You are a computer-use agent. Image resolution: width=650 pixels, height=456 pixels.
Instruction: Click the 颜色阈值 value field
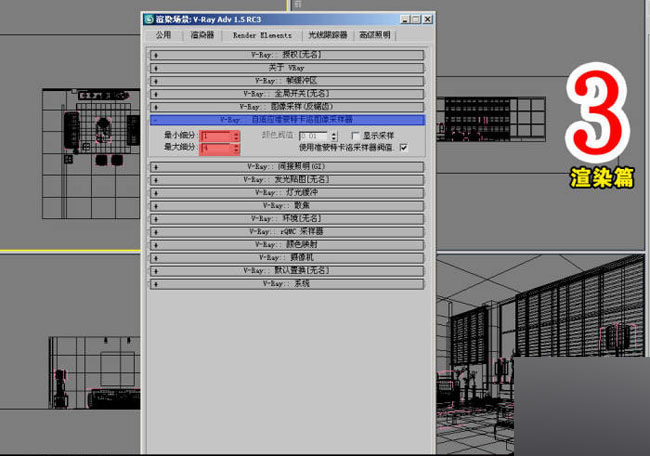[x=314, y=136]
